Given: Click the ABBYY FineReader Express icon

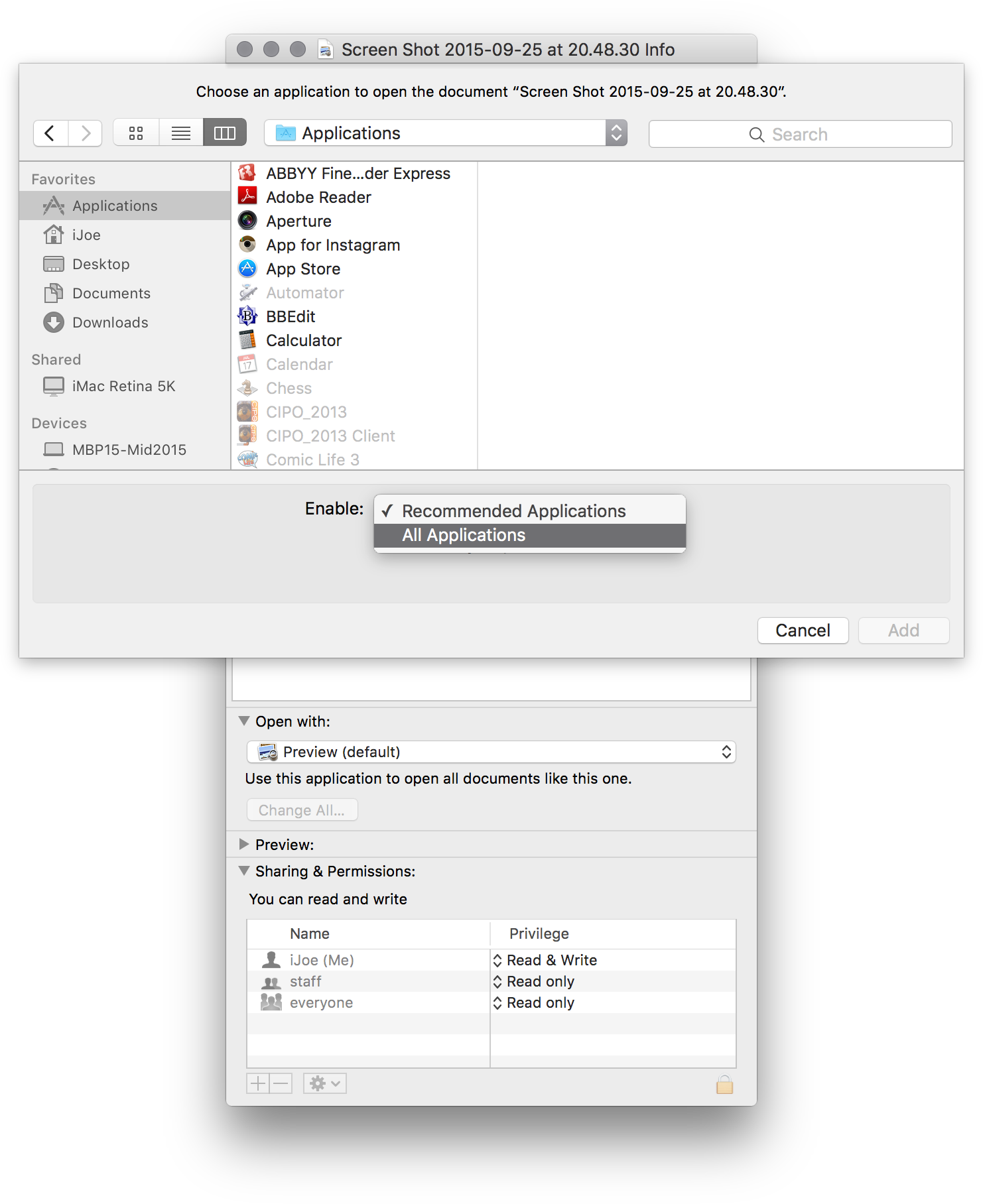Looking at the screenshot, I should pos(247,173).
